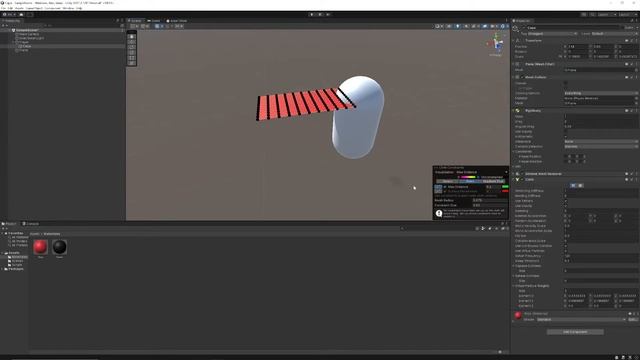The image size is (640, 360).
Task: Toggle Max Distance checkbox in Cloth Constraints
Action: click(x=445, y=187)
